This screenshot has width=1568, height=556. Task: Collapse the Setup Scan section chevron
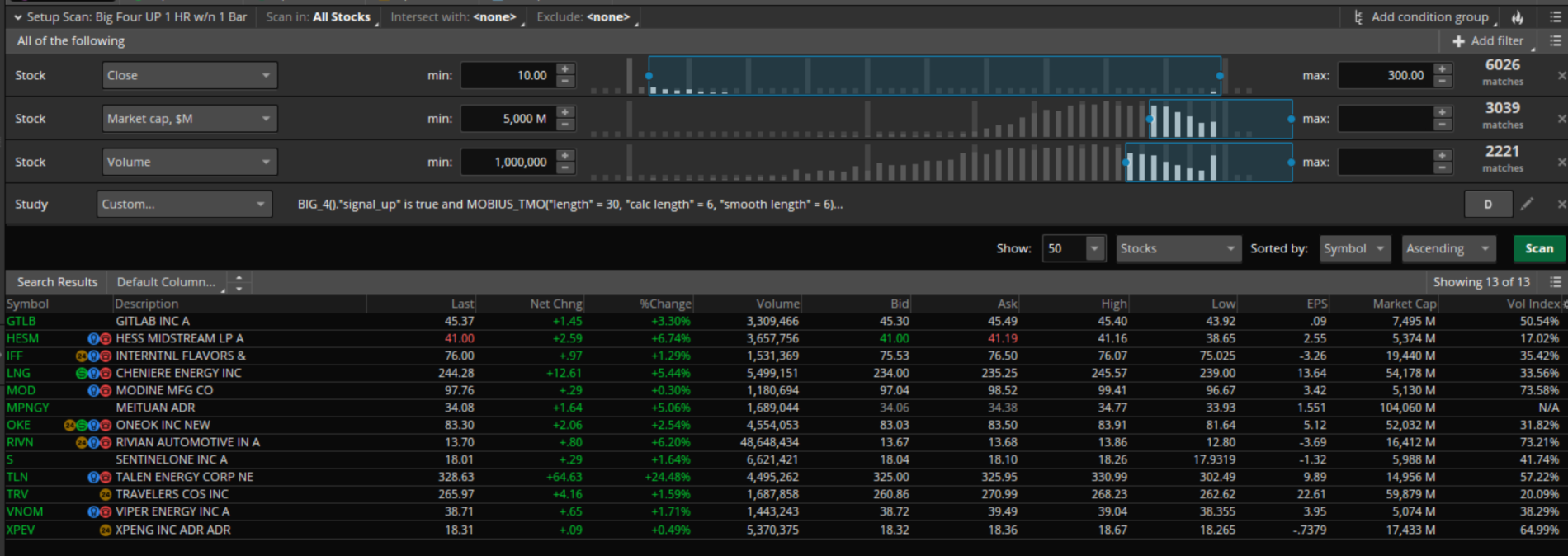[17, 17]
